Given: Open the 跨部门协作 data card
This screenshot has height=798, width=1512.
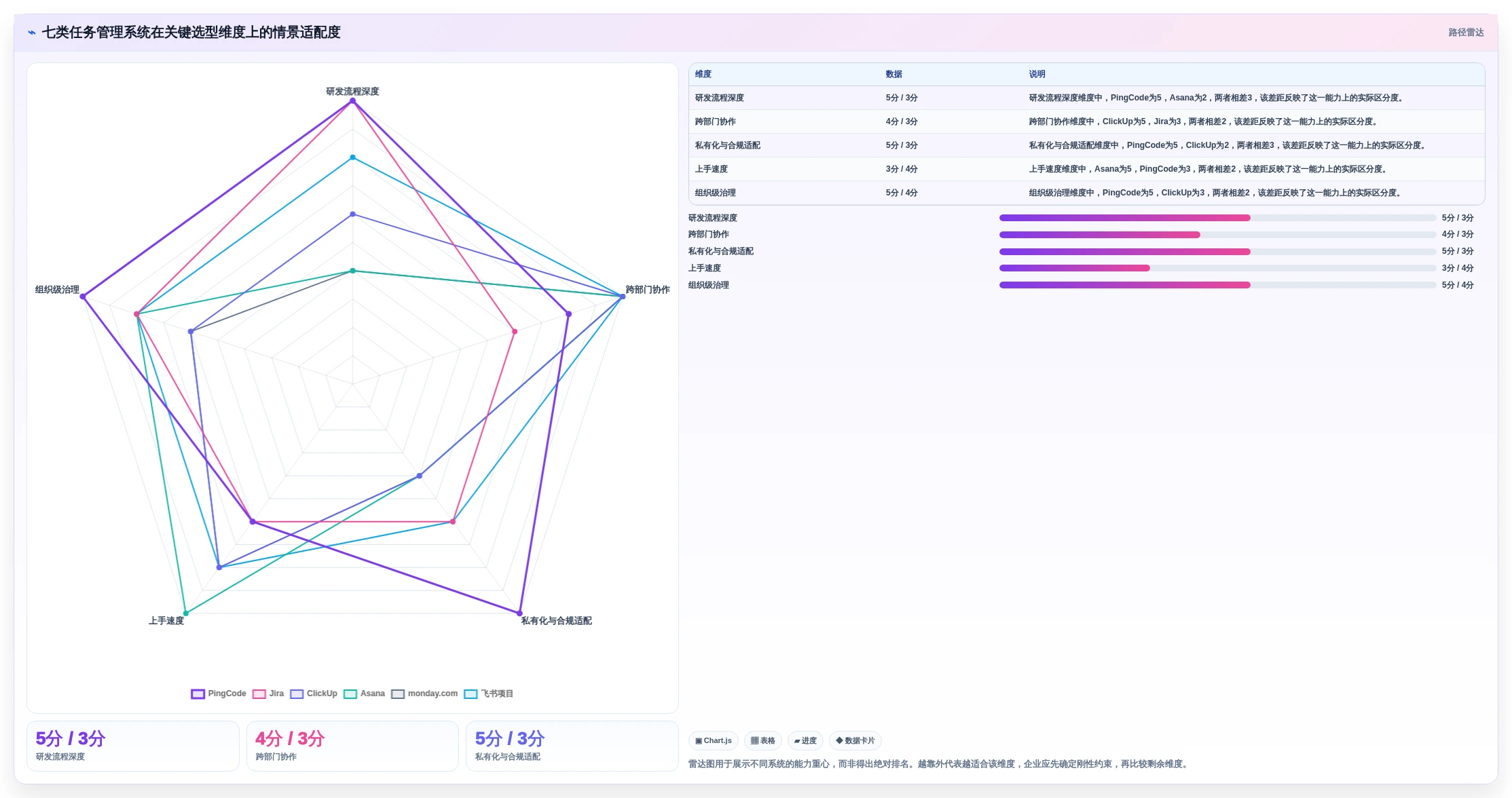Looking at the screenshot, I should [x=352, y=746].
